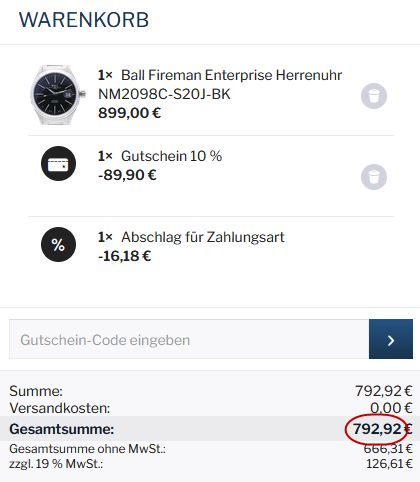The width and height of the screenshot is (420, 482).
Task: Delete the Gutschein 10 % voucher via trash icon
Action: [374, 177]
